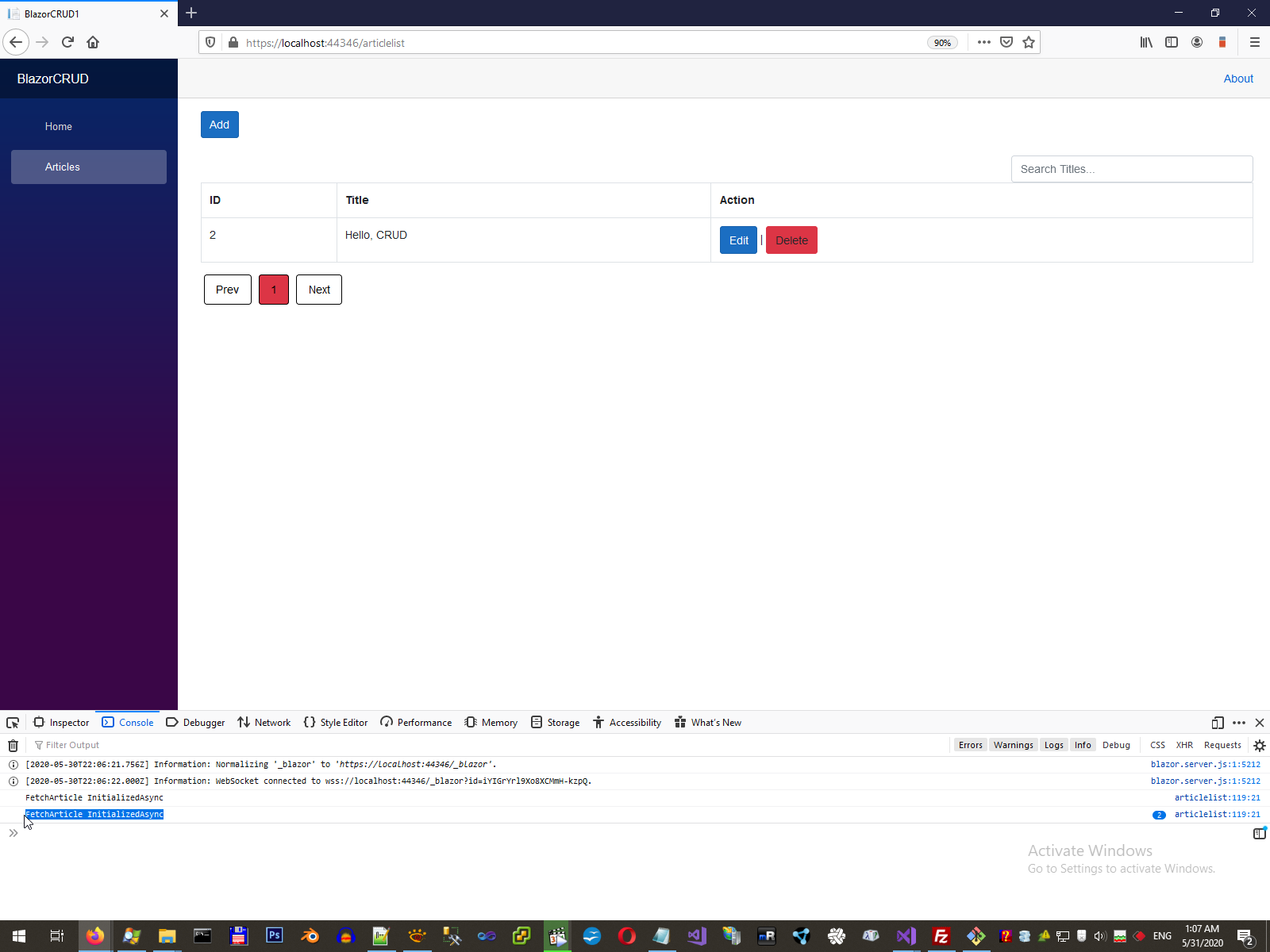Image resolution: width=1270 pixels, height=952 pixels.
Task: Open a new browser tab
Action: (x=191, y=13)
